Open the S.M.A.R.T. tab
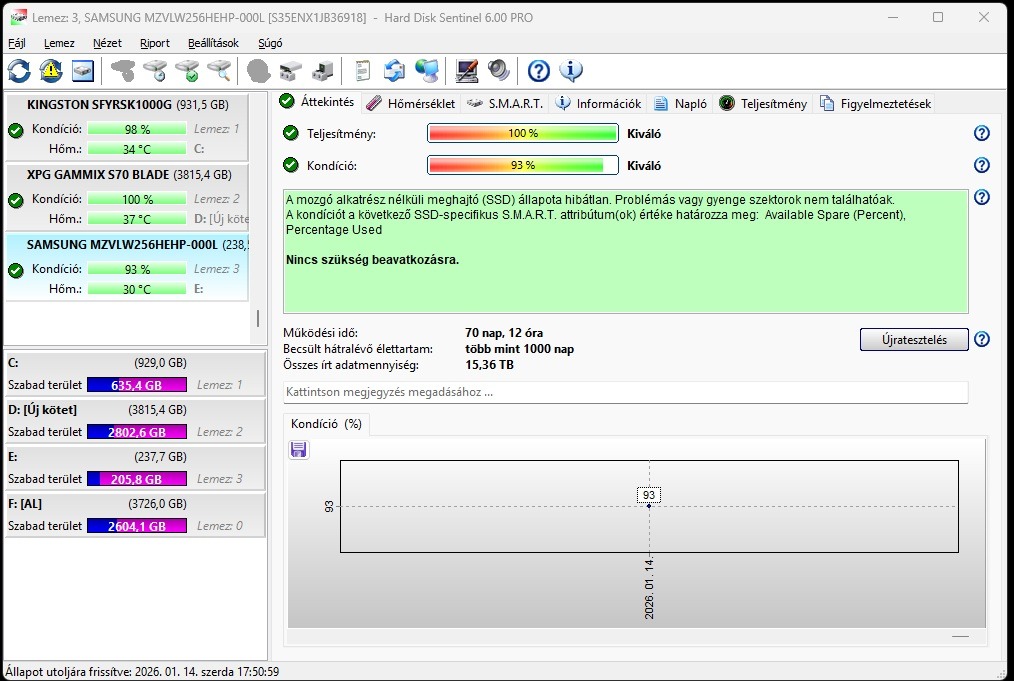 512,102
